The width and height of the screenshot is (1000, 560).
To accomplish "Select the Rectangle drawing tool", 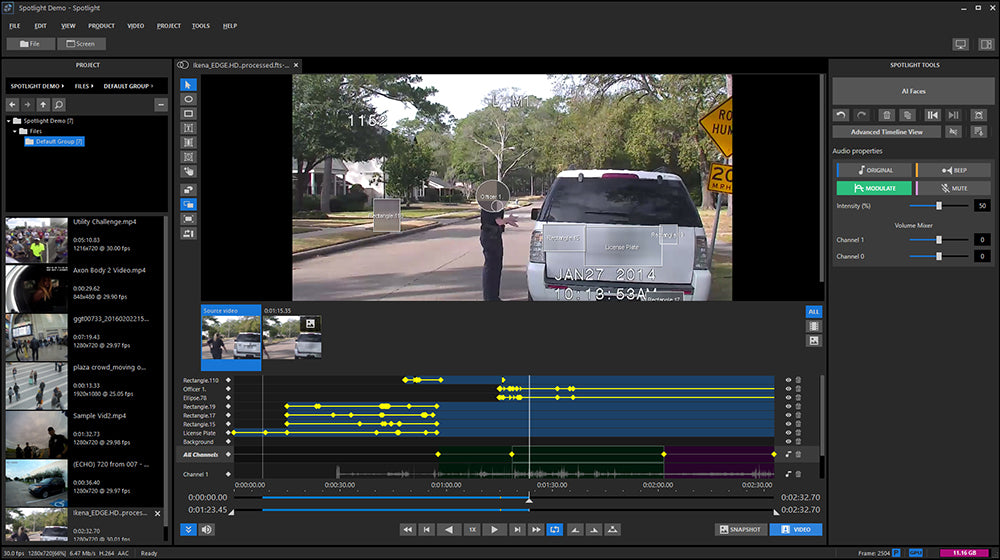I will point(188,114).
